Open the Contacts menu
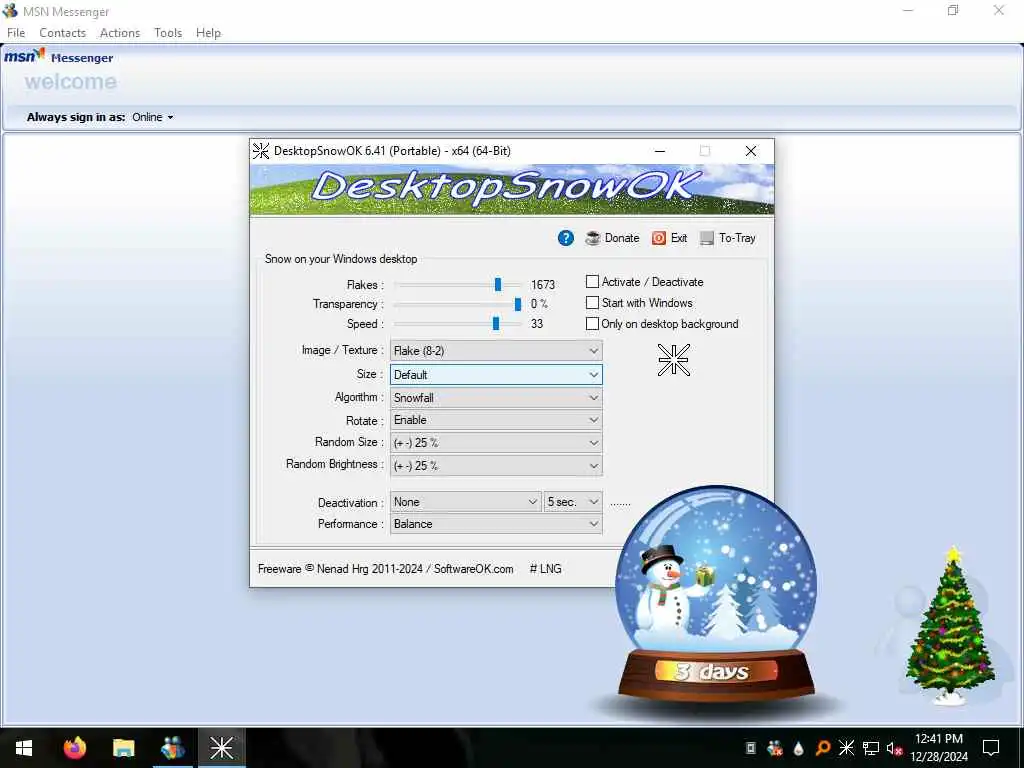This screenshot has width=1024, height=768. [x=63, y=33]
